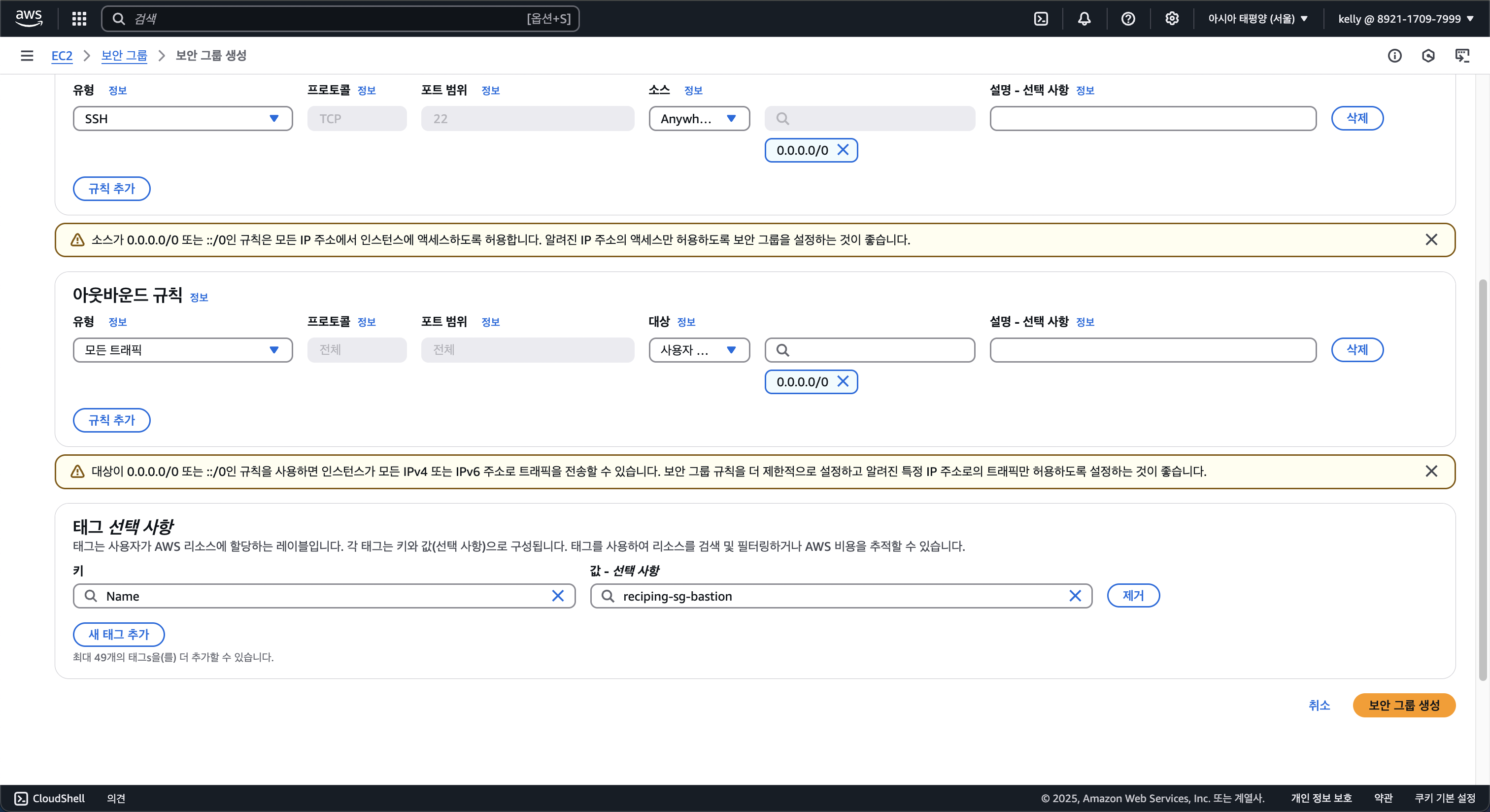Open the settings gear in the header
The width and height of the screenshot is (1490, 812).
coord(1172,19)
